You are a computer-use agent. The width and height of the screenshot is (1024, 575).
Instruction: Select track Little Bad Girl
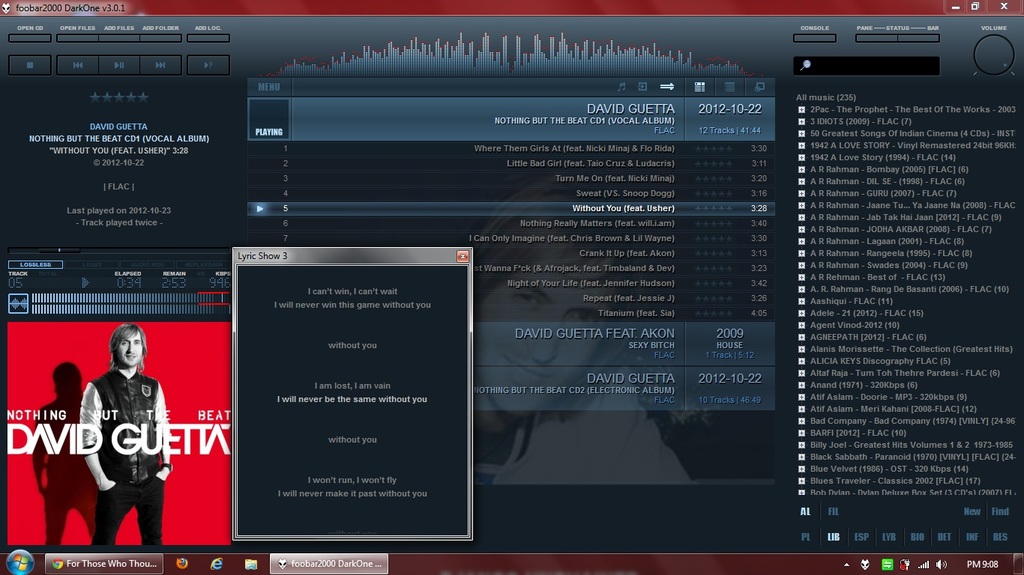pos(511,163)
